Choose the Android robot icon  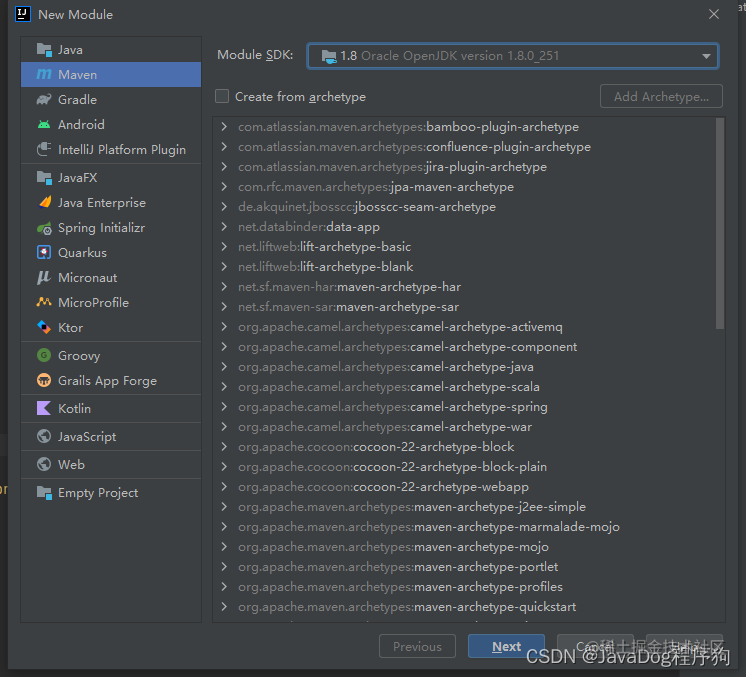[x=44, y=125]
